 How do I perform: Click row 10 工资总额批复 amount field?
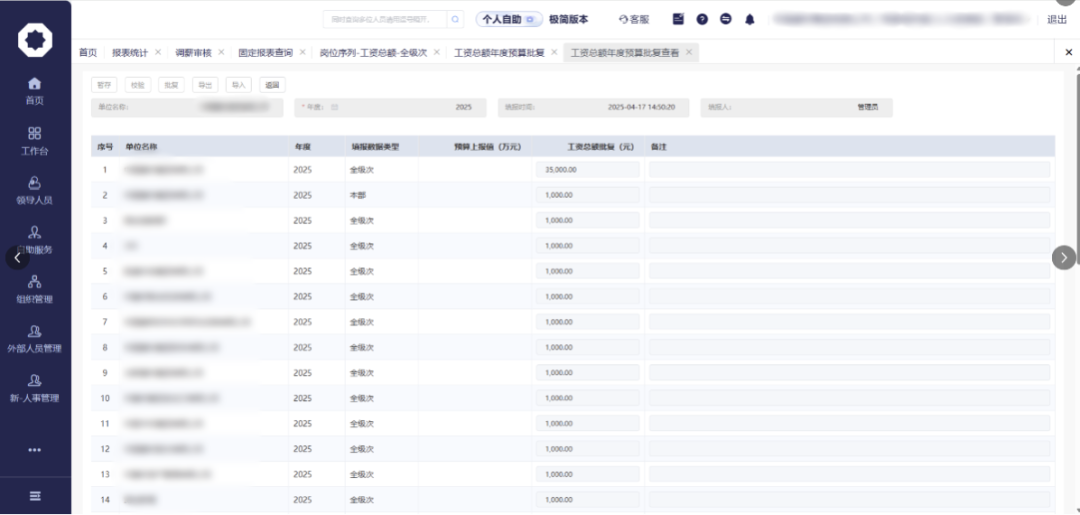click(588, 398)
